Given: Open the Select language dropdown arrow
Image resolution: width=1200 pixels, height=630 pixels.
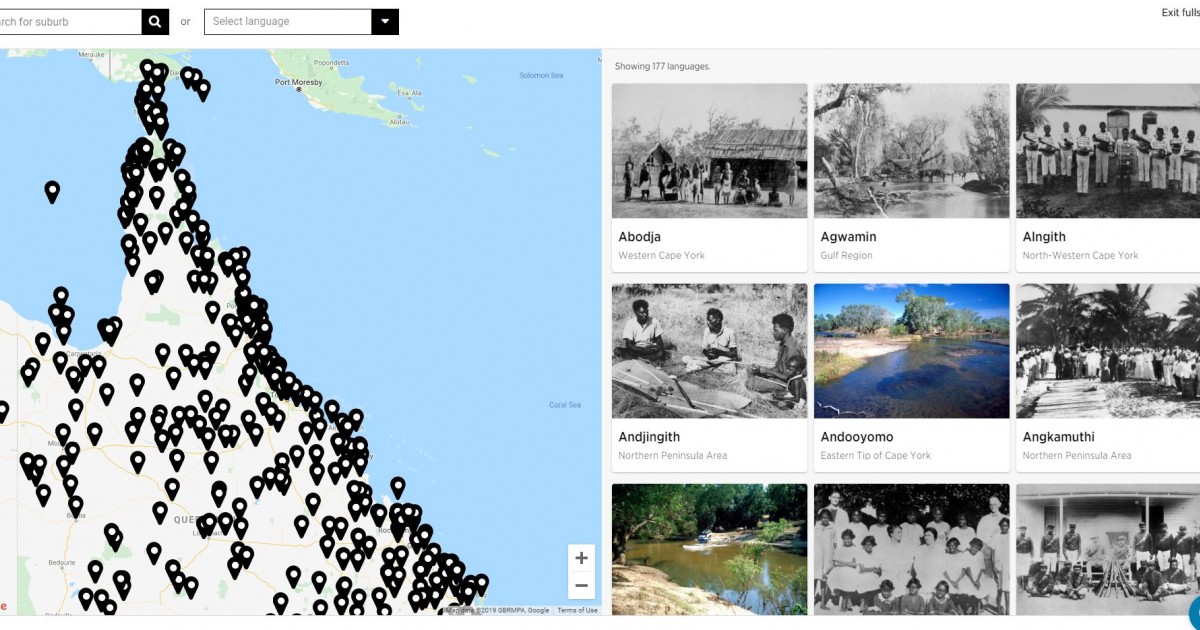Looking at the screenshot, I should click(384, 21).
